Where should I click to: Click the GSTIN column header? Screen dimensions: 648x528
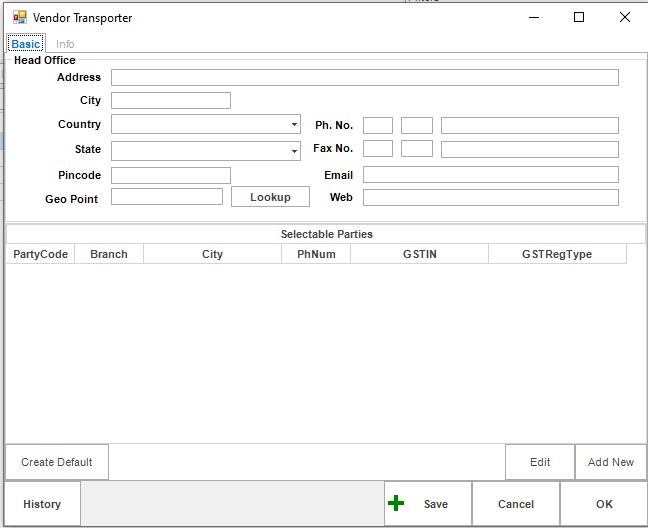(x=419, y=254)
